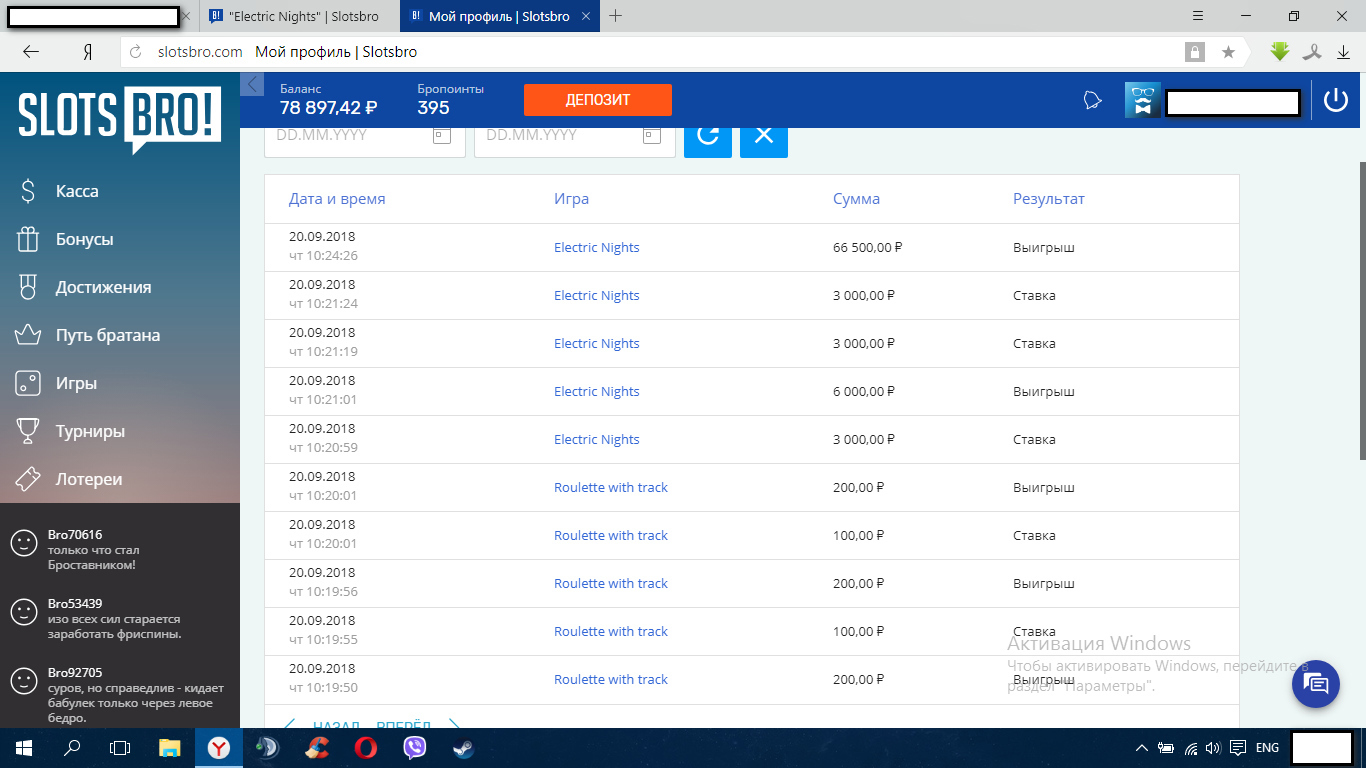This screenshot has height=768, width=1366.
Task: Launch Opera from the Windows taskbar
Action: [365, 748]
